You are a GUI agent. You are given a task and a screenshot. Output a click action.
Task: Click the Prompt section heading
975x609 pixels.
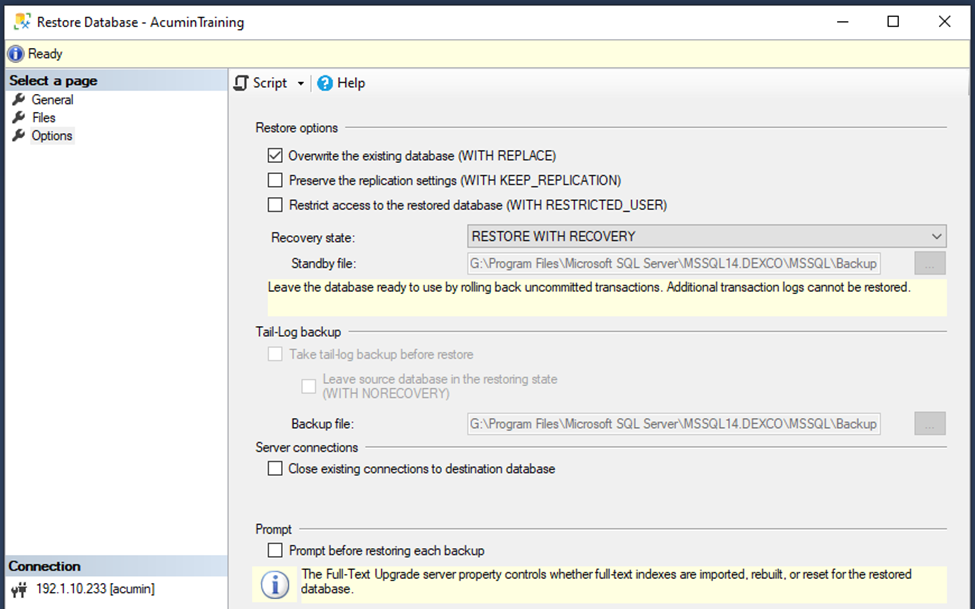[274, 529]
